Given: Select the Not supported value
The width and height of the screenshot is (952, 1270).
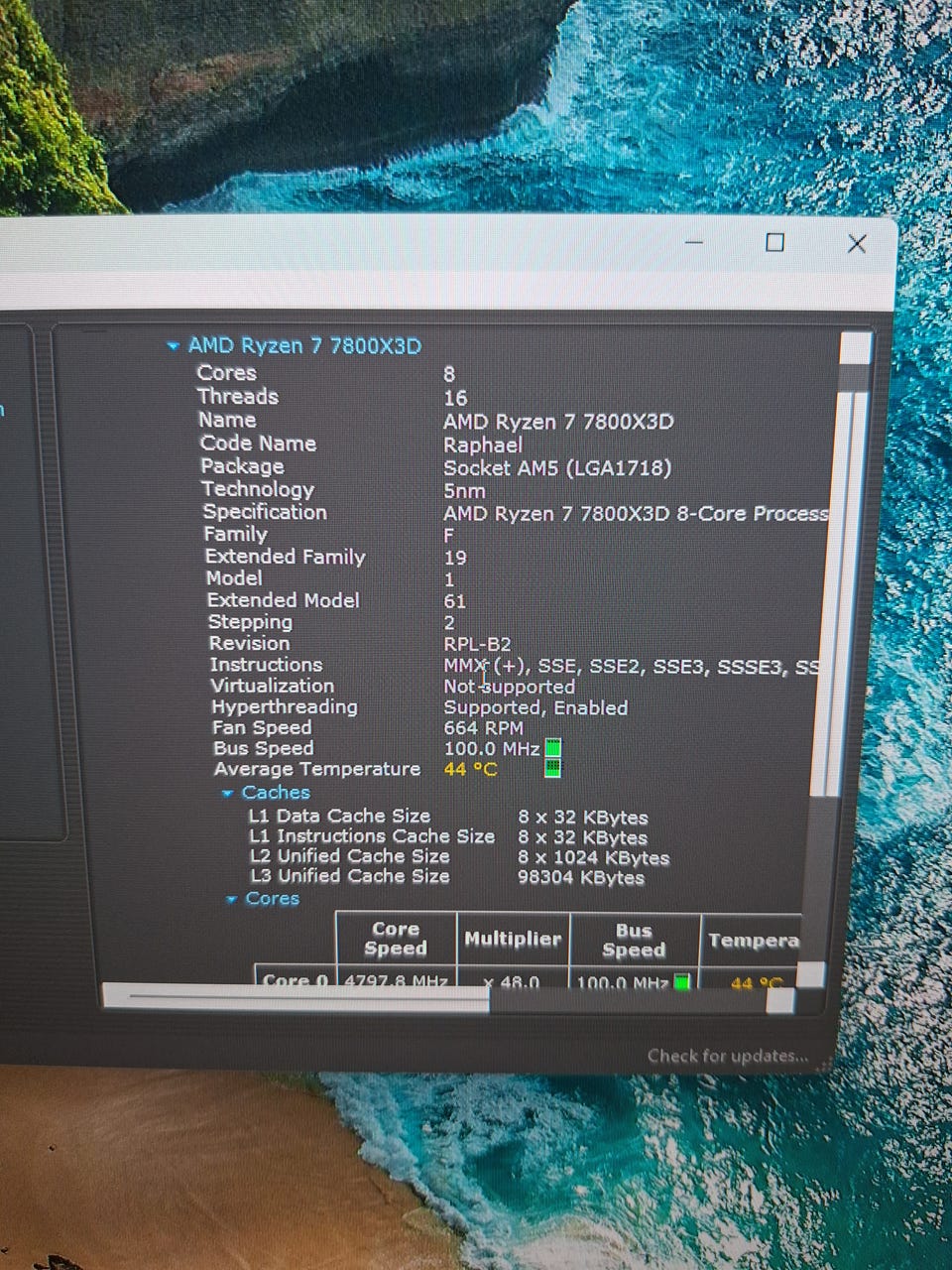Looking at the screenshot, I should point(509,687).
